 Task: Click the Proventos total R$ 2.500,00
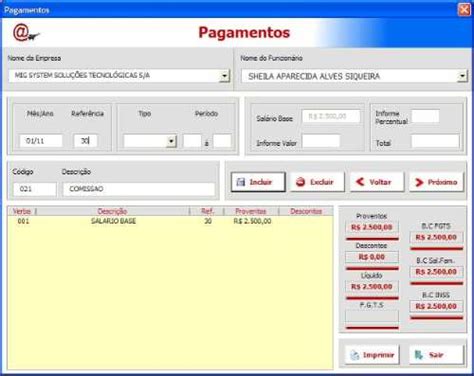(x=372, y=227)
